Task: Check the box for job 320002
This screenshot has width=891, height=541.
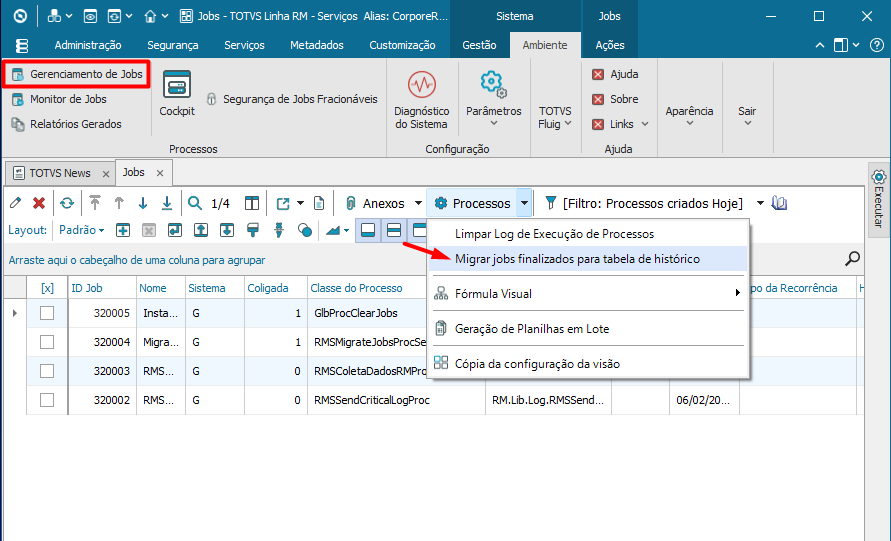Action: [x=47, y=400]
